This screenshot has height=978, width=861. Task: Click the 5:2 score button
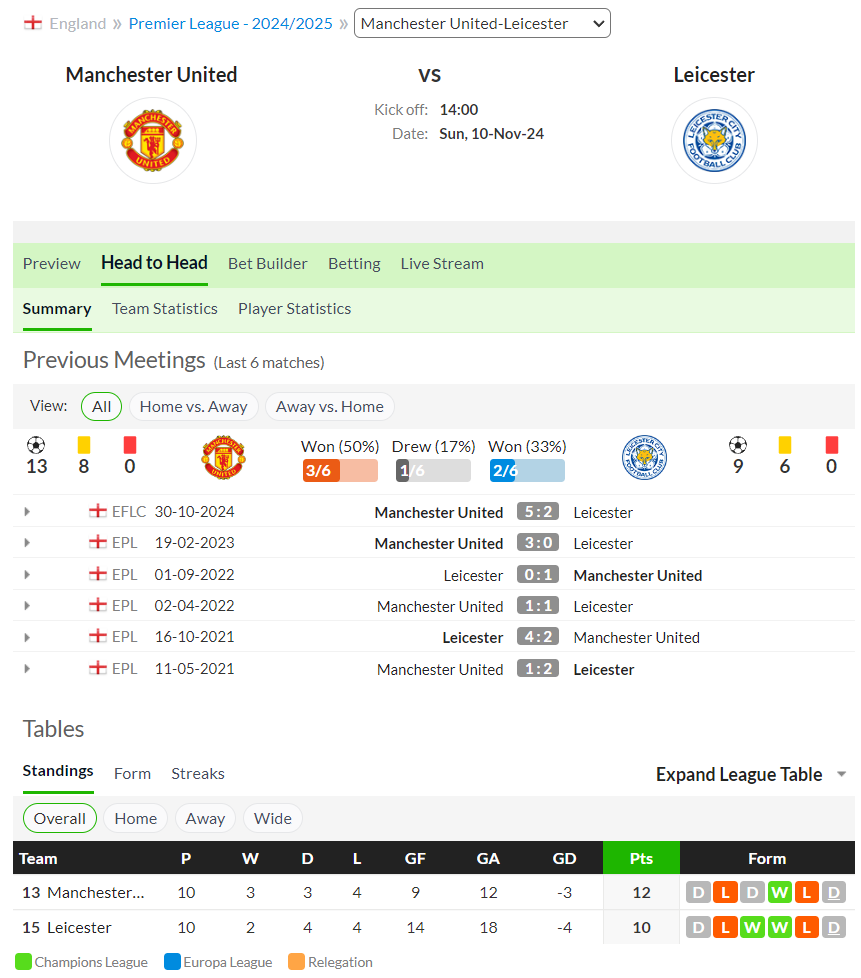click(x=538, y=511)
